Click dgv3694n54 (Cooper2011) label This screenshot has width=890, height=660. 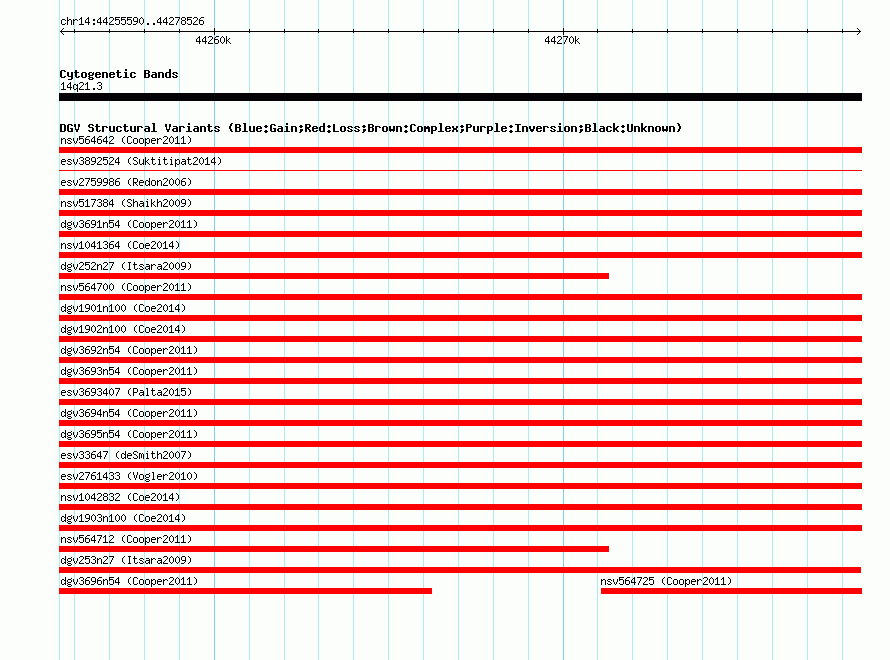click(x=129, y=413)
